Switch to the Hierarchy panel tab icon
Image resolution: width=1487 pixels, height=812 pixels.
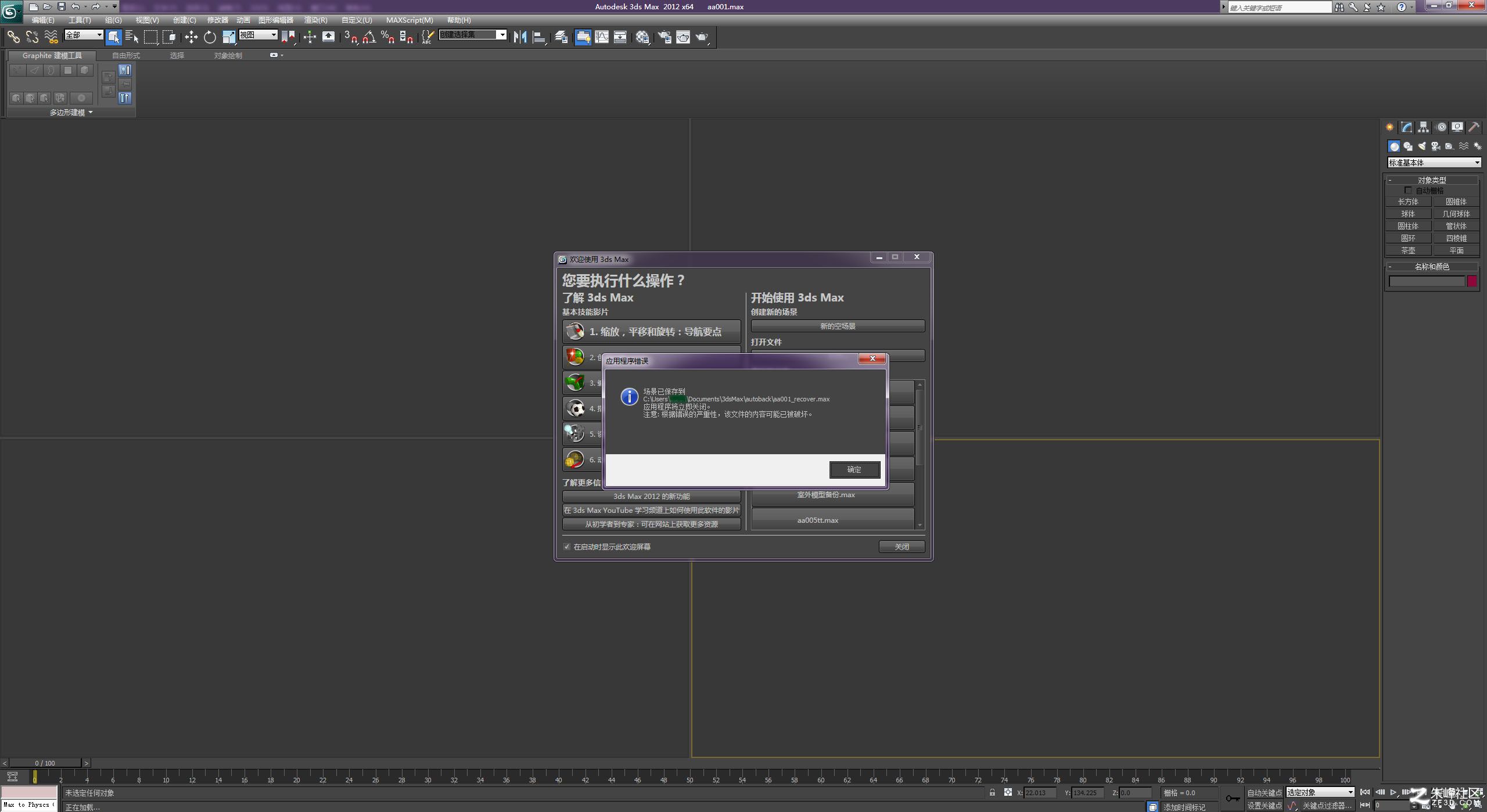pyautogui.click(x=1423, y=127)
